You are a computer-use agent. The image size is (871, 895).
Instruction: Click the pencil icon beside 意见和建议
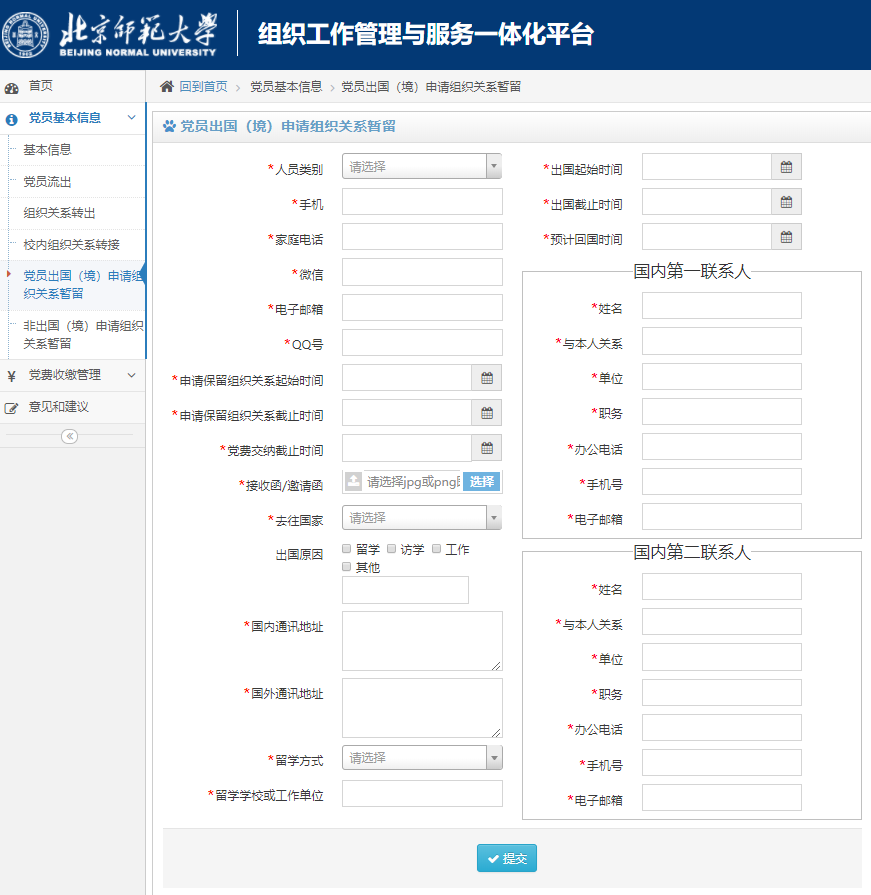point(10,408)
